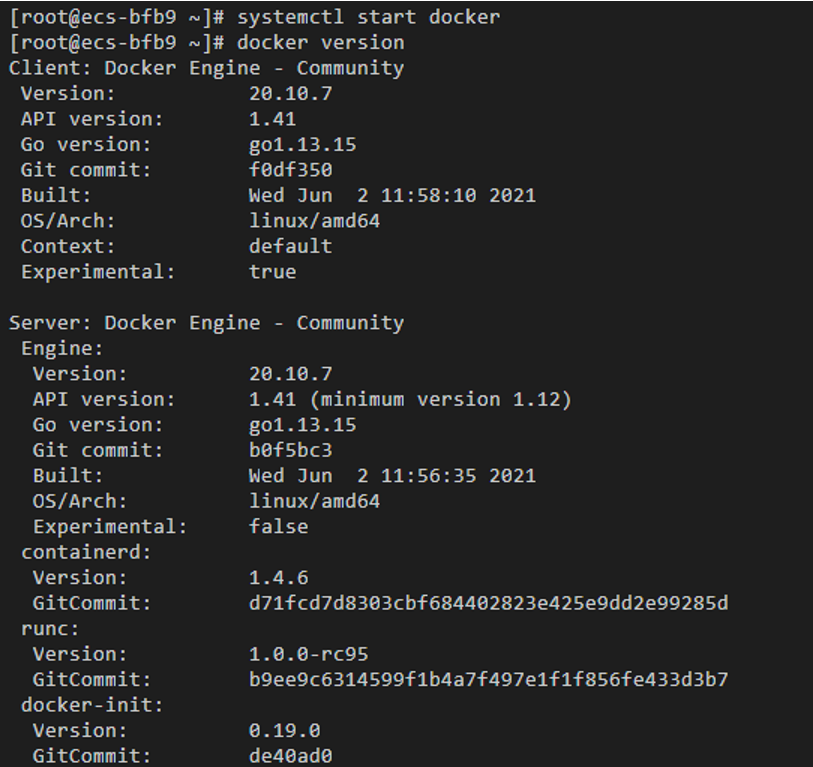
Task: Click the containerd version 1.4.6
Action: (x=278, y=577)
